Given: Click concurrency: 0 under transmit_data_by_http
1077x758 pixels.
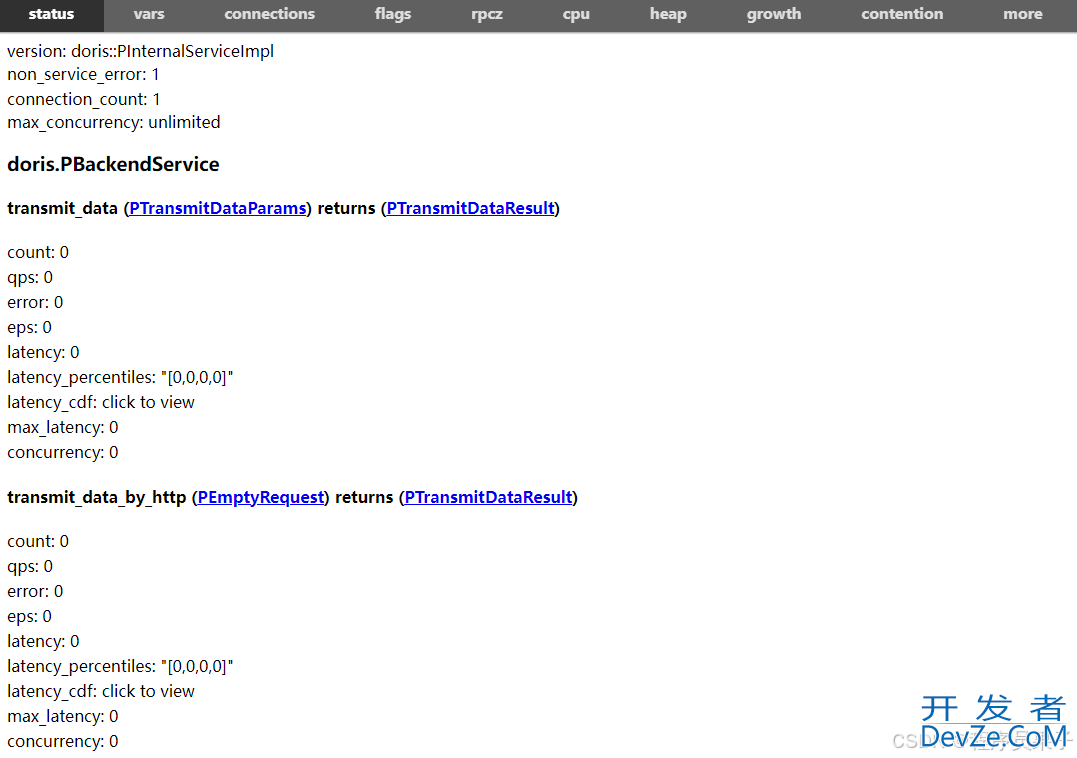Looking at the screenshot, I should point(63,742).
